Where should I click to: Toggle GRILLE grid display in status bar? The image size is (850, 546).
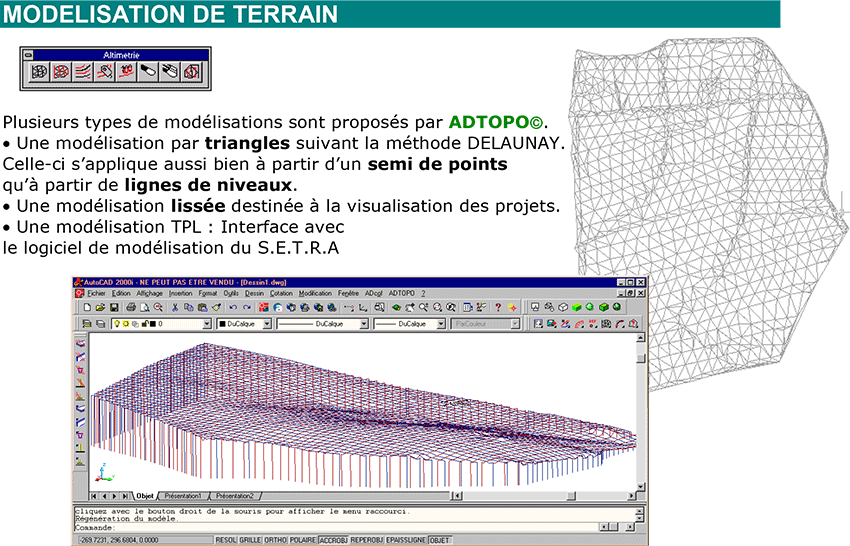[250, 540]
